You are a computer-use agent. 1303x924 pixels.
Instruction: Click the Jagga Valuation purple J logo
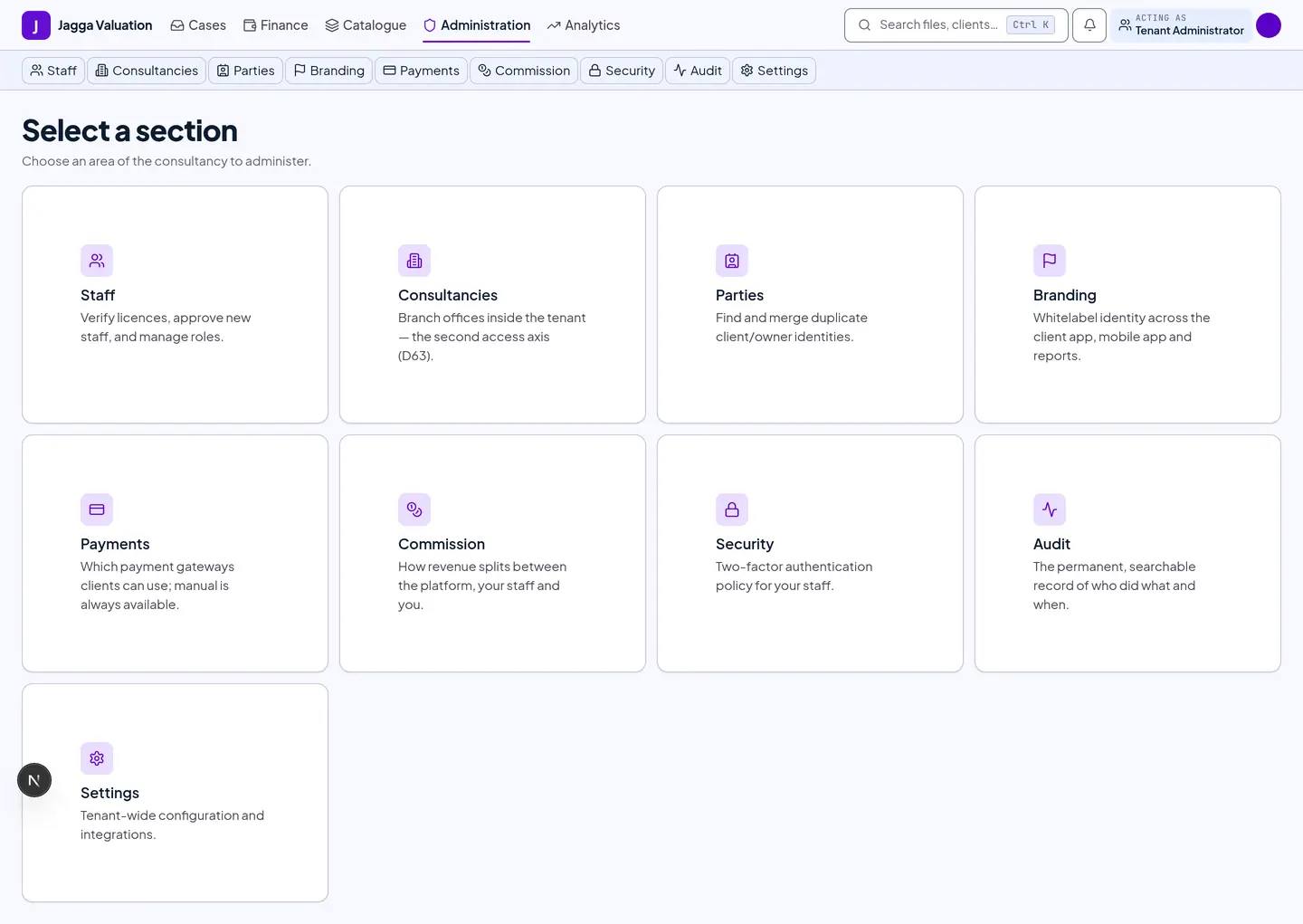[36, 25]
